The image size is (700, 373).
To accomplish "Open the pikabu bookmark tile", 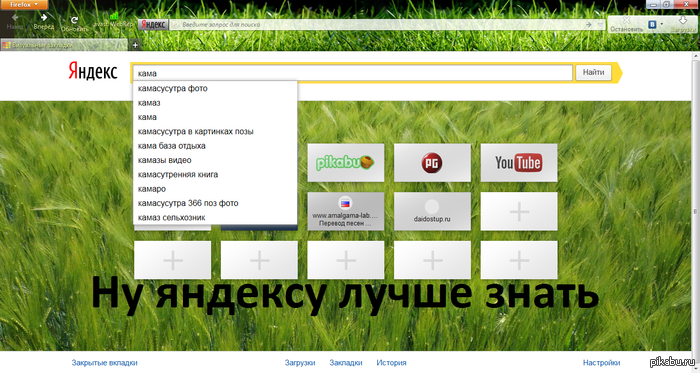I will pos(346,162).
